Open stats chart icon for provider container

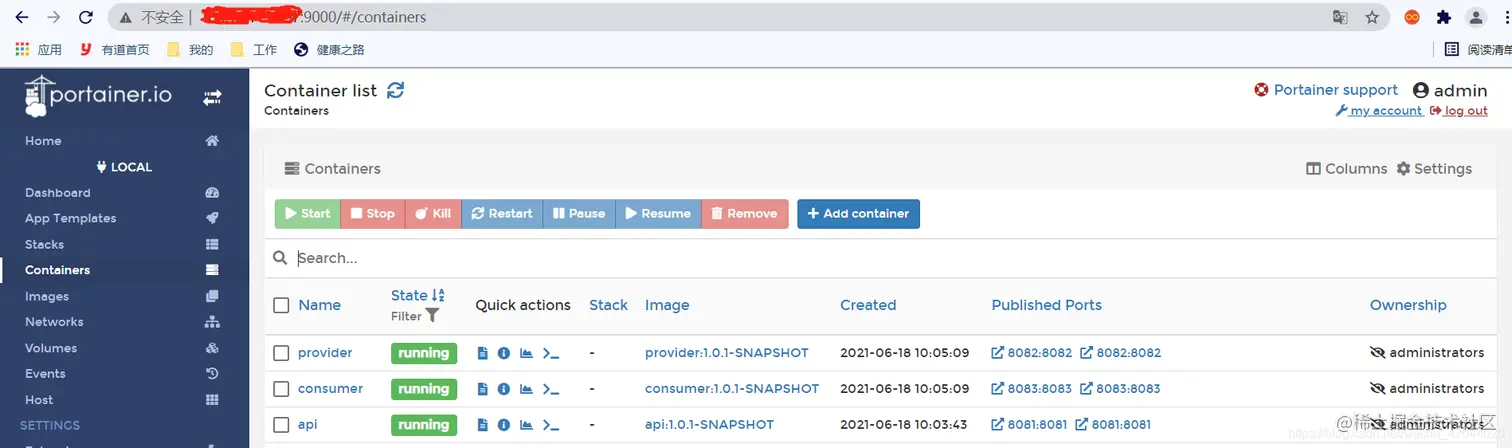(526, 353)
